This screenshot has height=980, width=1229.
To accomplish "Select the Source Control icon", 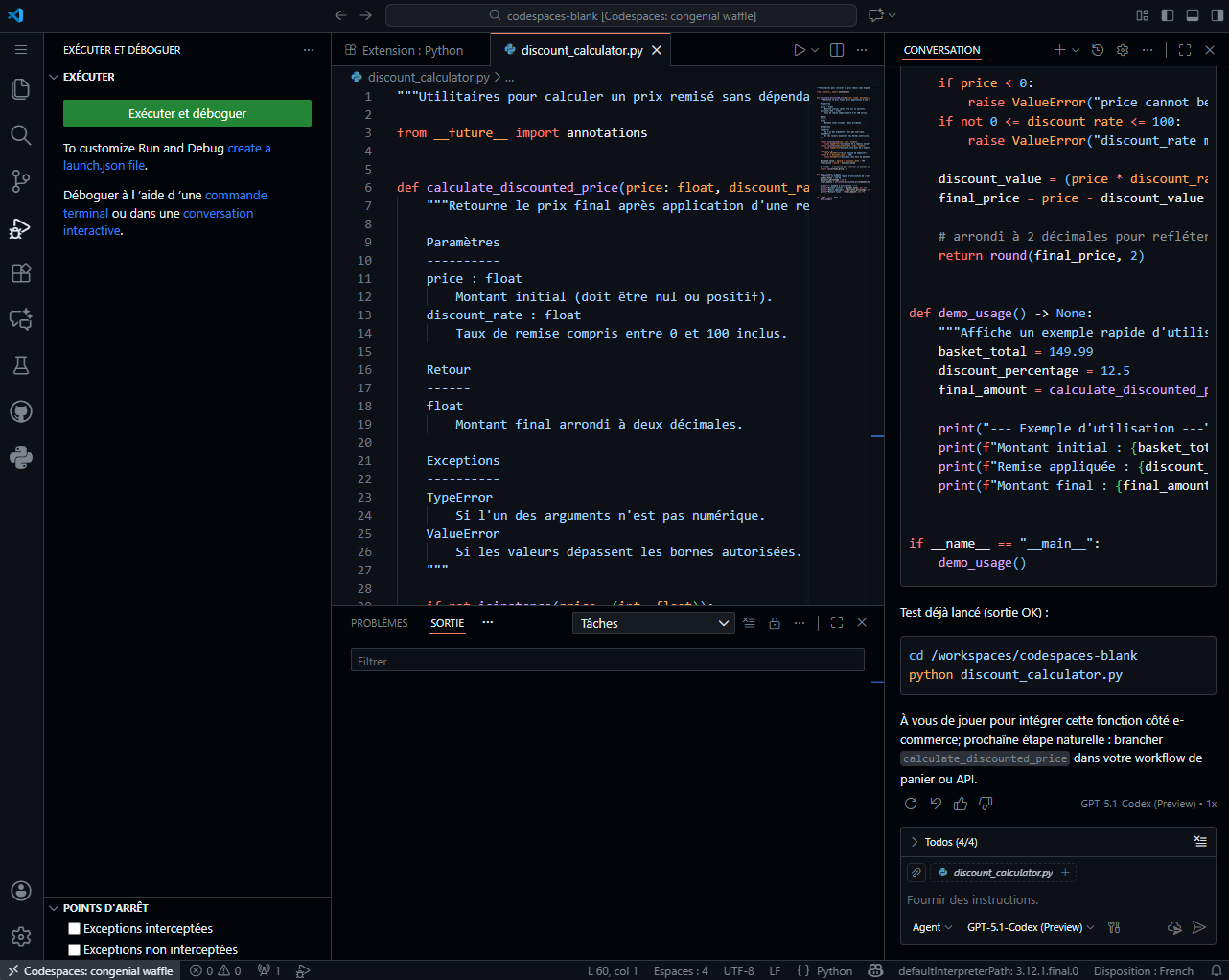I will click(21, 181).
